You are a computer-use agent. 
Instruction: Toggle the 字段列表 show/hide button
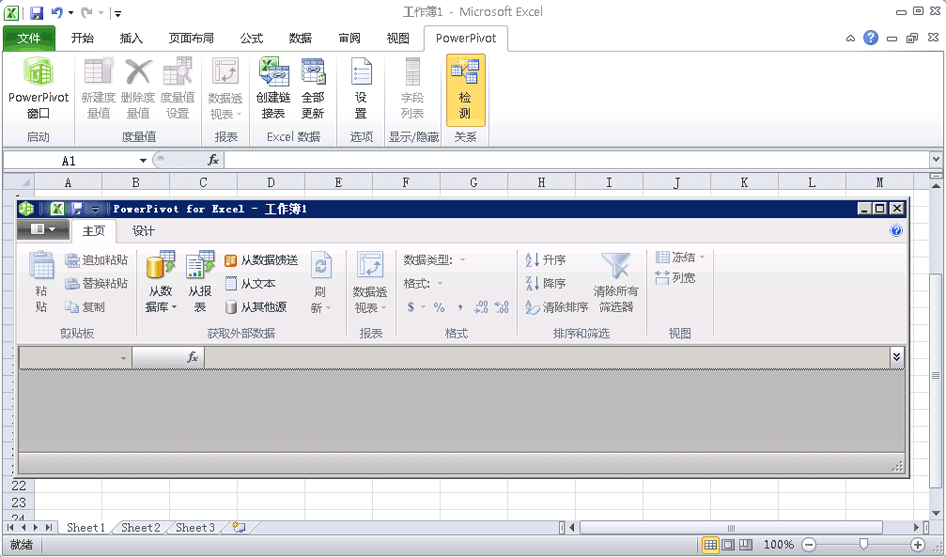point(413,88)
